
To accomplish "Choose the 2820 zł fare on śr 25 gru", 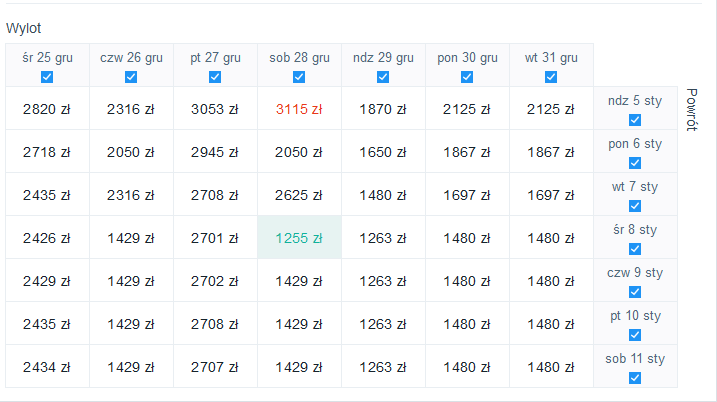I will (47, 108).
